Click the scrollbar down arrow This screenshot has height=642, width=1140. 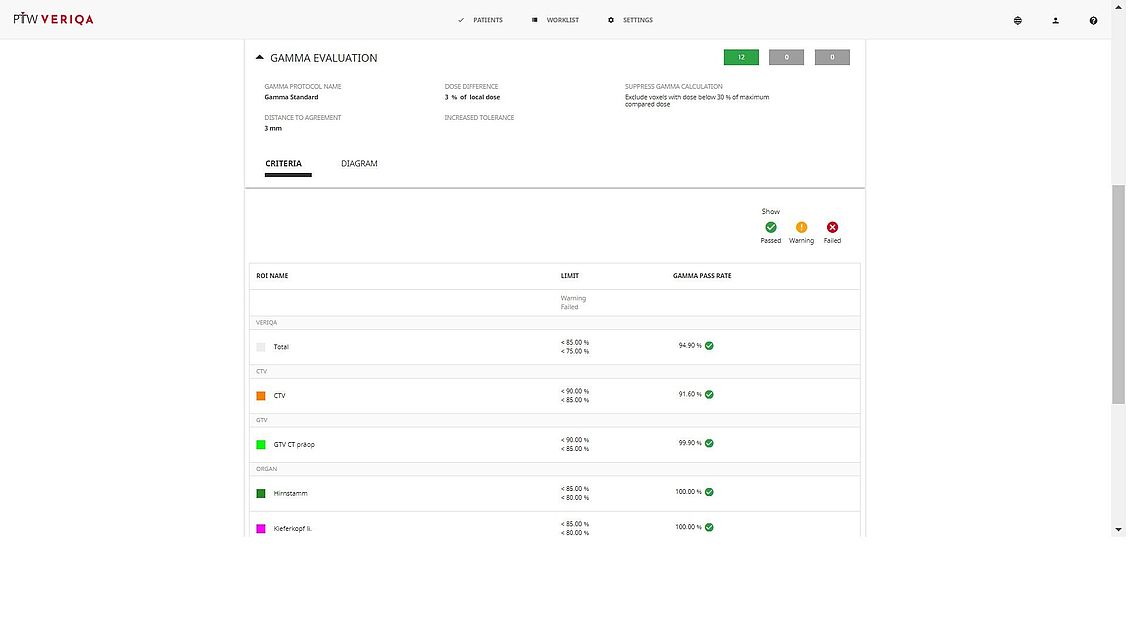pyautogui.click(x=1118, y=530)
